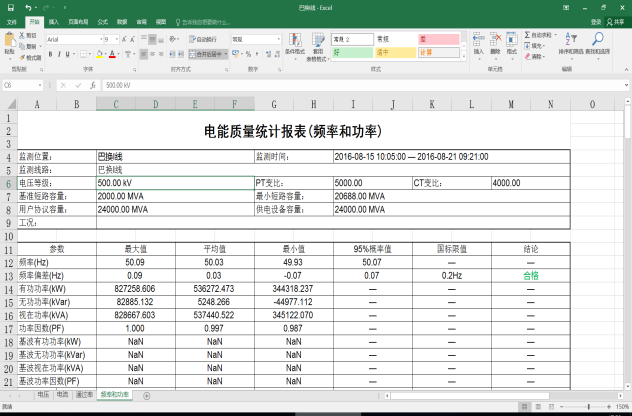632x416 pixels.
Task: Click the Save icon in the title bar
Action: pyautogui.click(x=10, y=8)
